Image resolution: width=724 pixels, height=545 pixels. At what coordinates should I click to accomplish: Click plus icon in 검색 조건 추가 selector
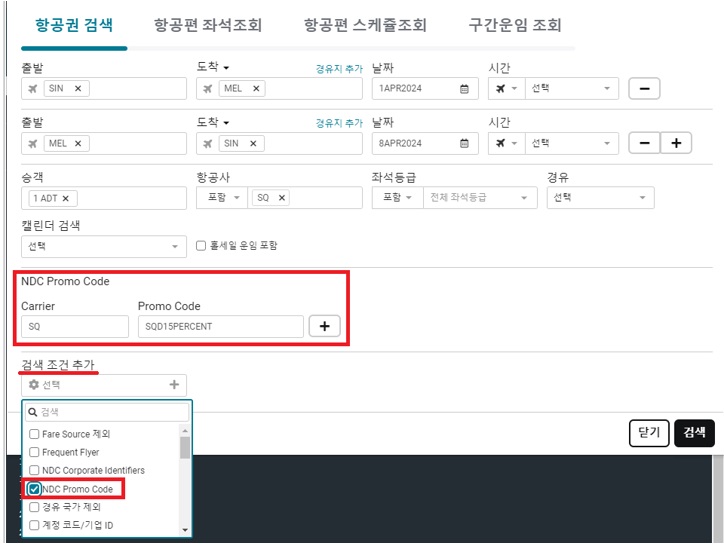[174, 384]
